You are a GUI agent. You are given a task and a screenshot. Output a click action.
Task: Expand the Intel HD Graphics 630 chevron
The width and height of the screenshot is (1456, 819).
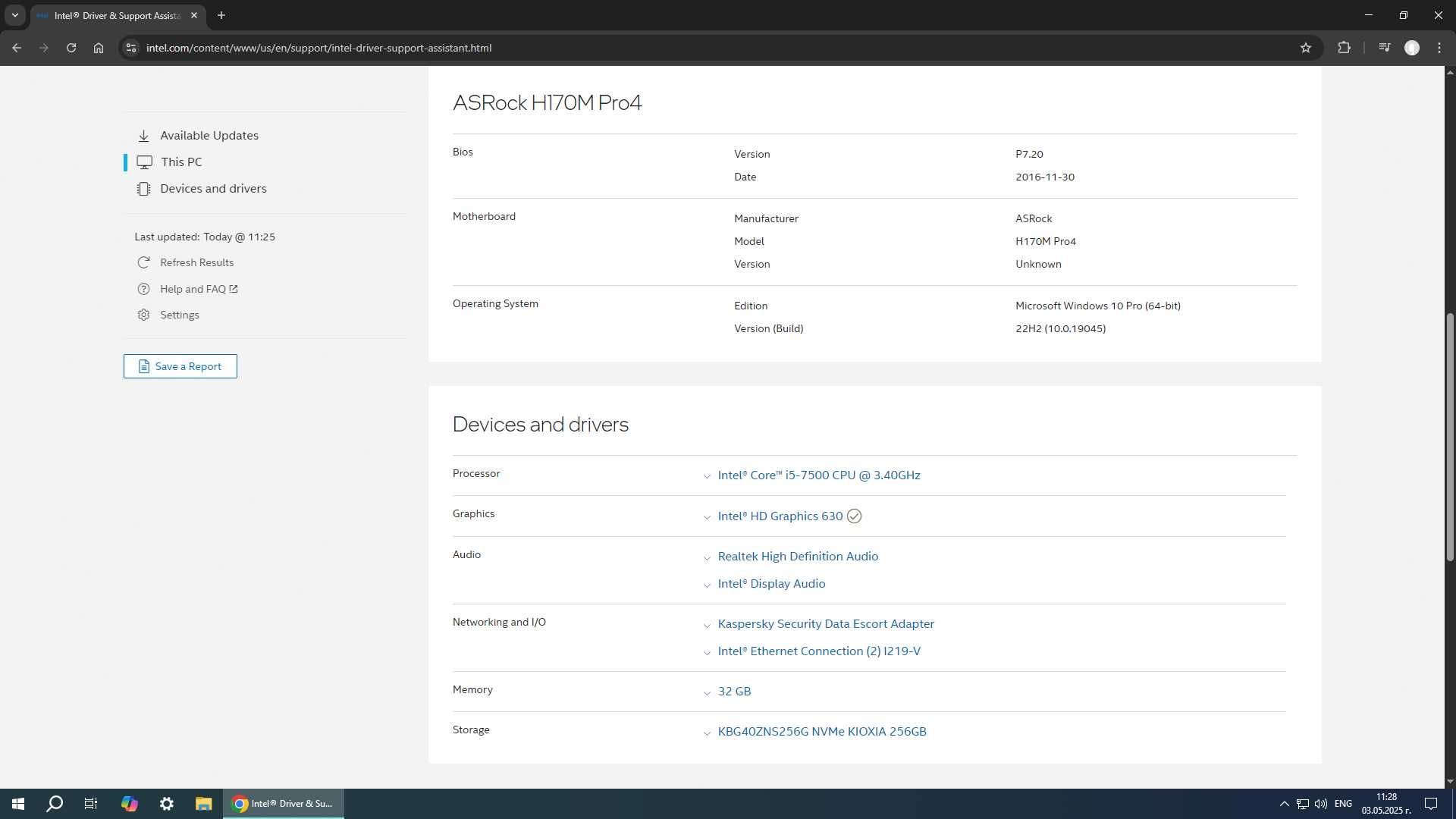[707, 517]
